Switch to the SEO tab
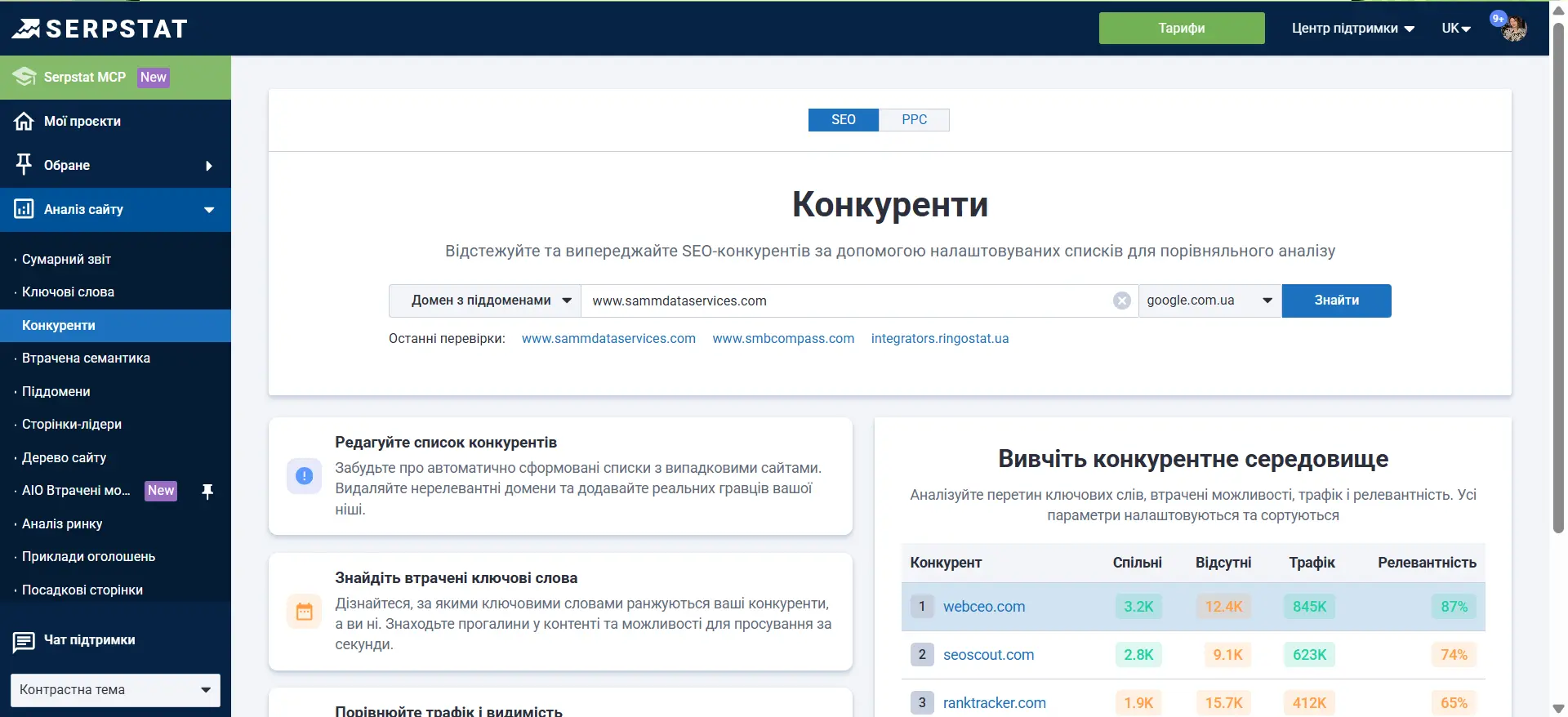Viewport: 1568px width, 717px height. pyautogui.click(x=844, y=120)
